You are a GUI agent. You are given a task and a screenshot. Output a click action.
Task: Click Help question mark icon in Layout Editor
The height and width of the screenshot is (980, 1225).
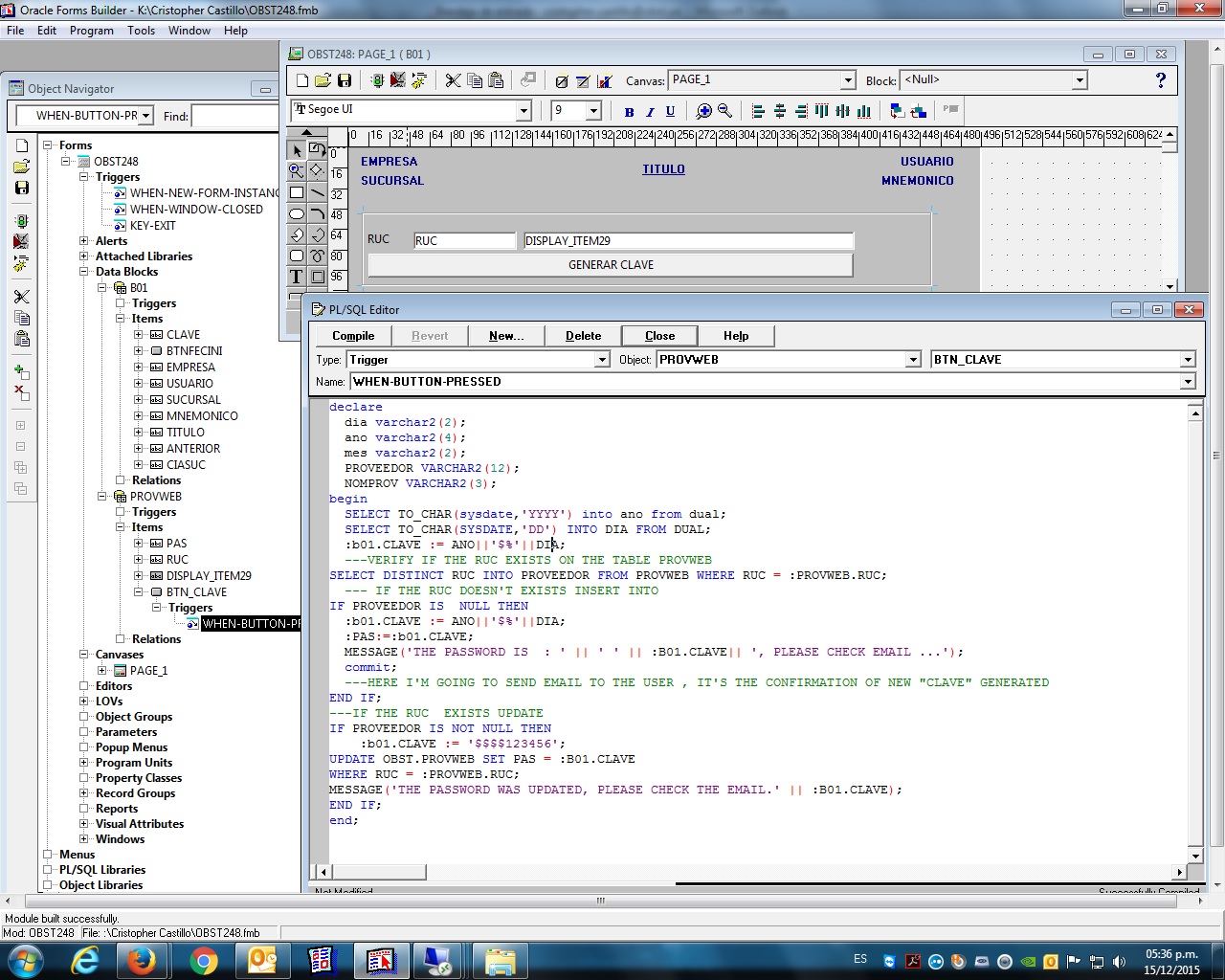click(x=1161, y=80)
